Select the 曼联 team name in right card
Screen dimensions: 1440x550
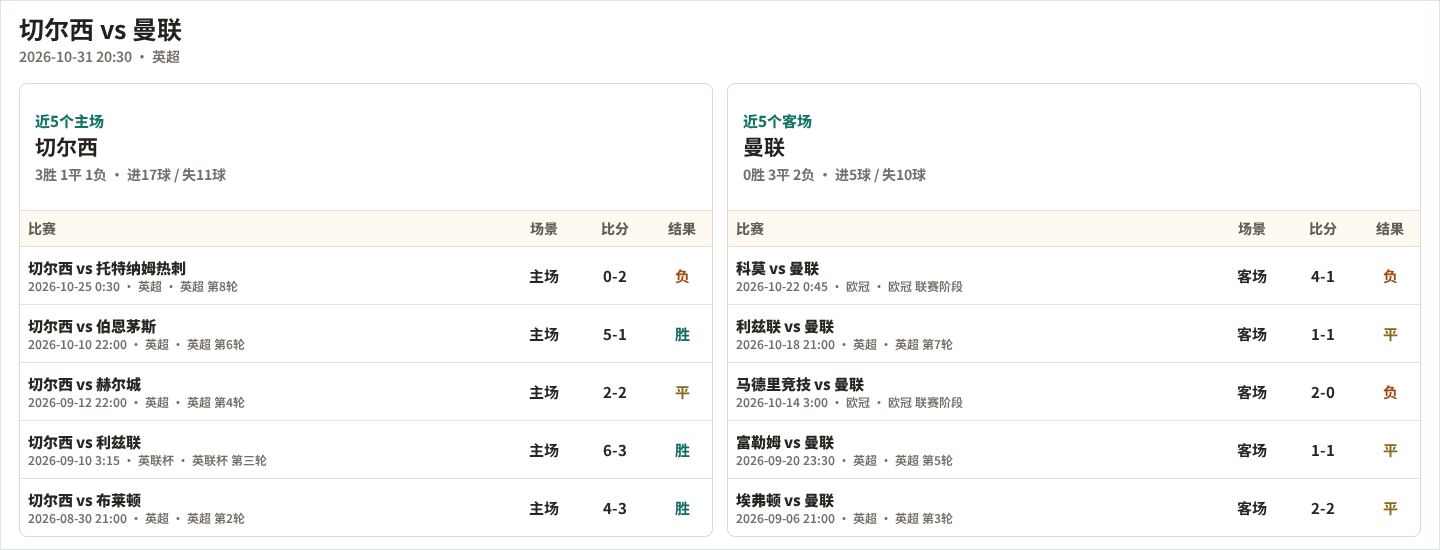(764, 147)
